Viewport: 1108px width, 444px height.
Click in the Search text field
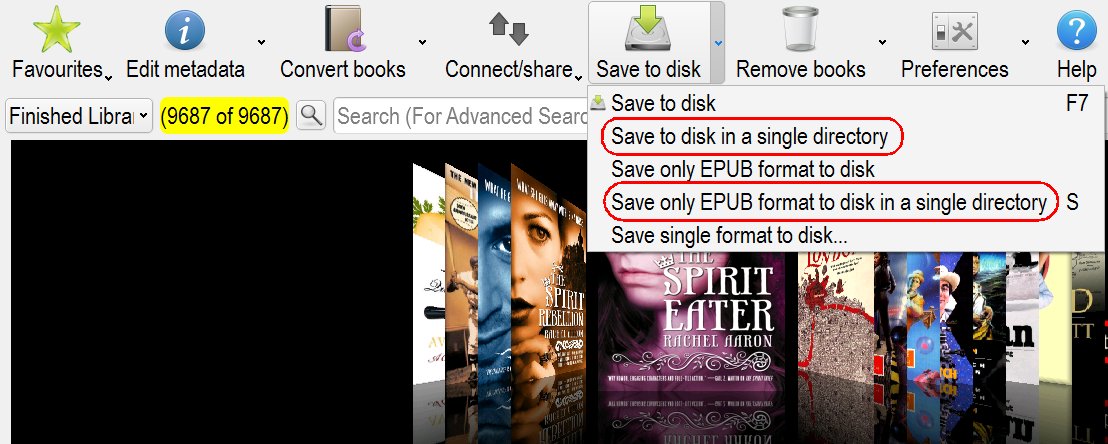[461, 115]
